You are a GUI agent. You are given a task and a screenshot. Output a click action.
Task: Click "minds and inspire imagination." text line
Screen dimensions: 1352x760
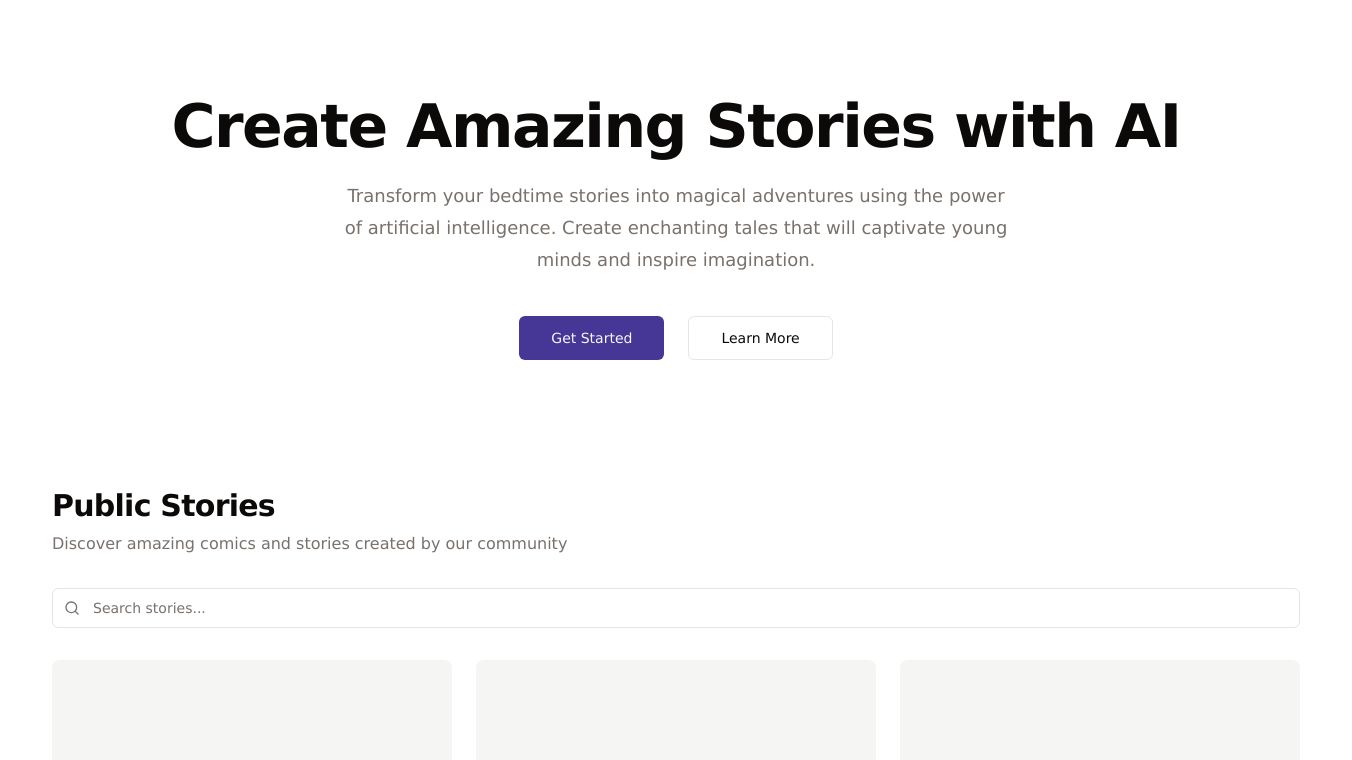pyautogui.click(x=676, y=260)
